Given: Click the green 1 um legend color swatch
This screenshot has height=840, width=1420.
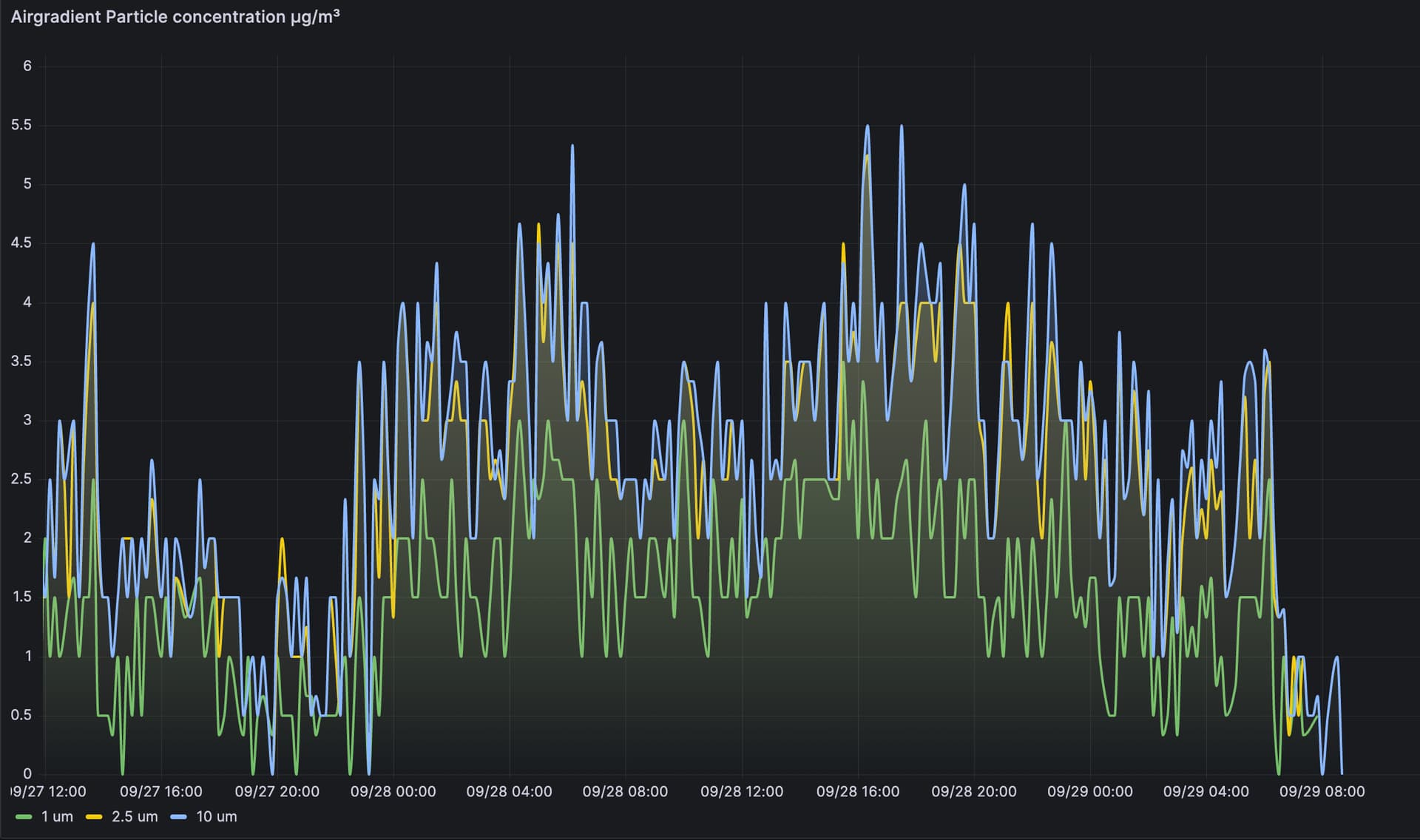Looking at the screenshot, I should coord(24,817).
